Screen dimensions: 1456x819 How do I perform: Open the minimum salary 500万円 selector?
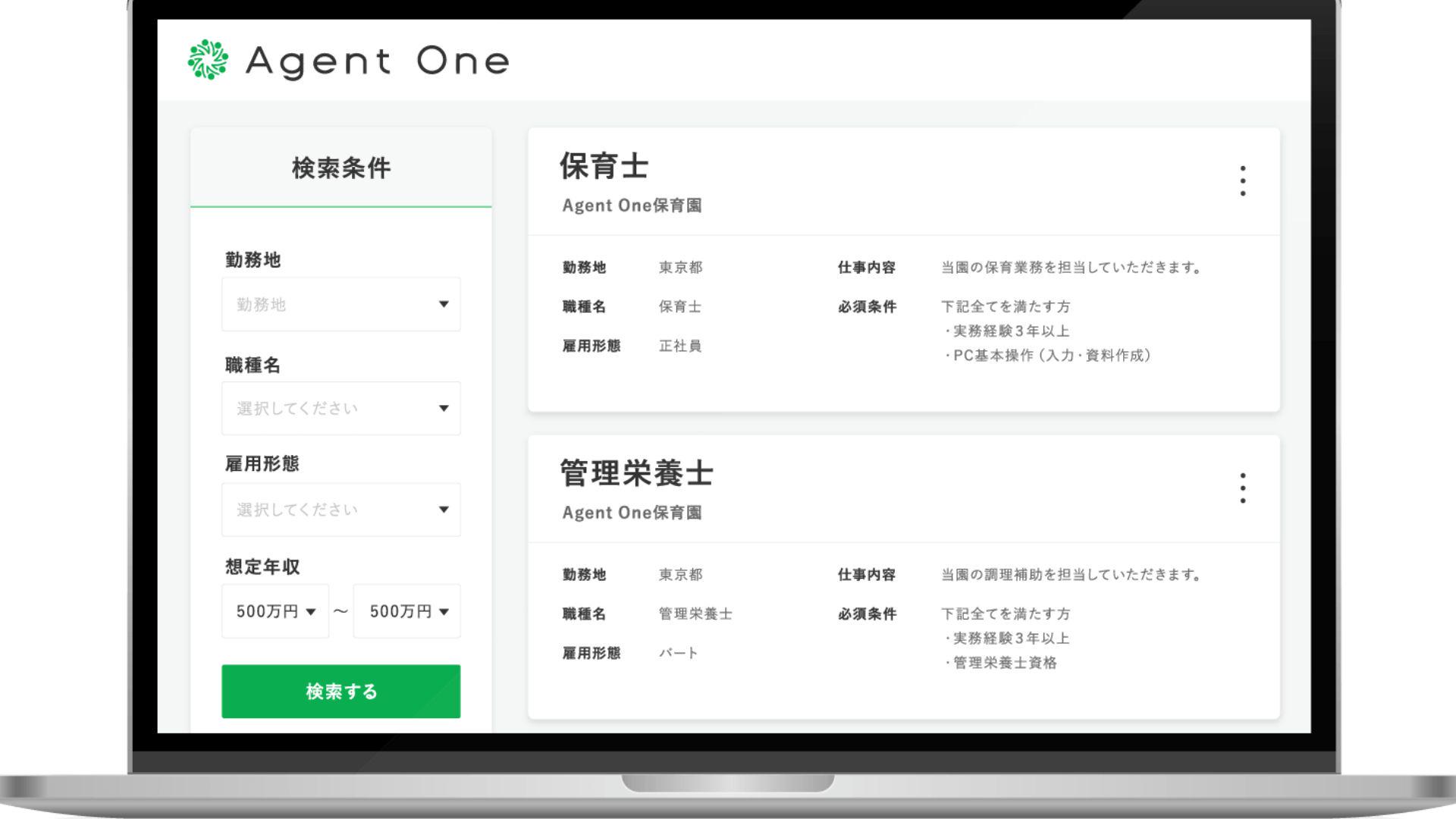[275, 611]
